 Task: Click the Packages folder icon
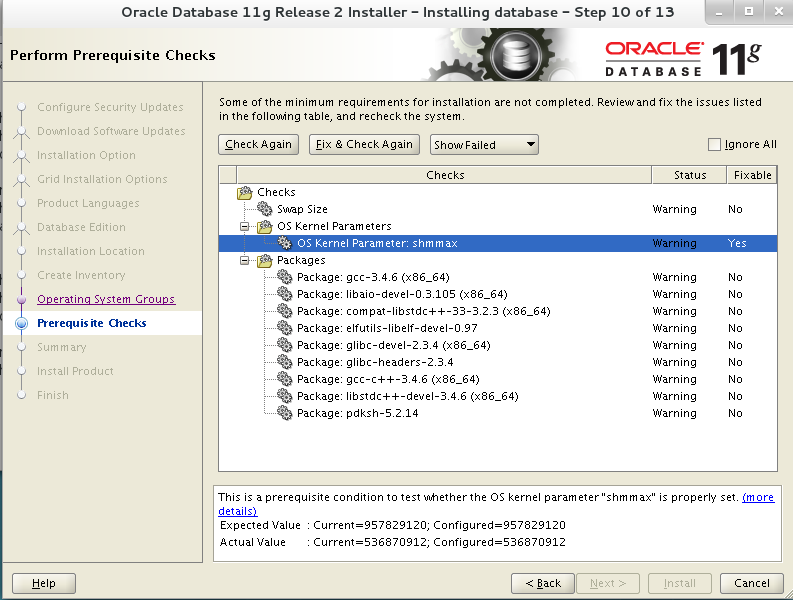pyautogui.click(x=265, y=260)
